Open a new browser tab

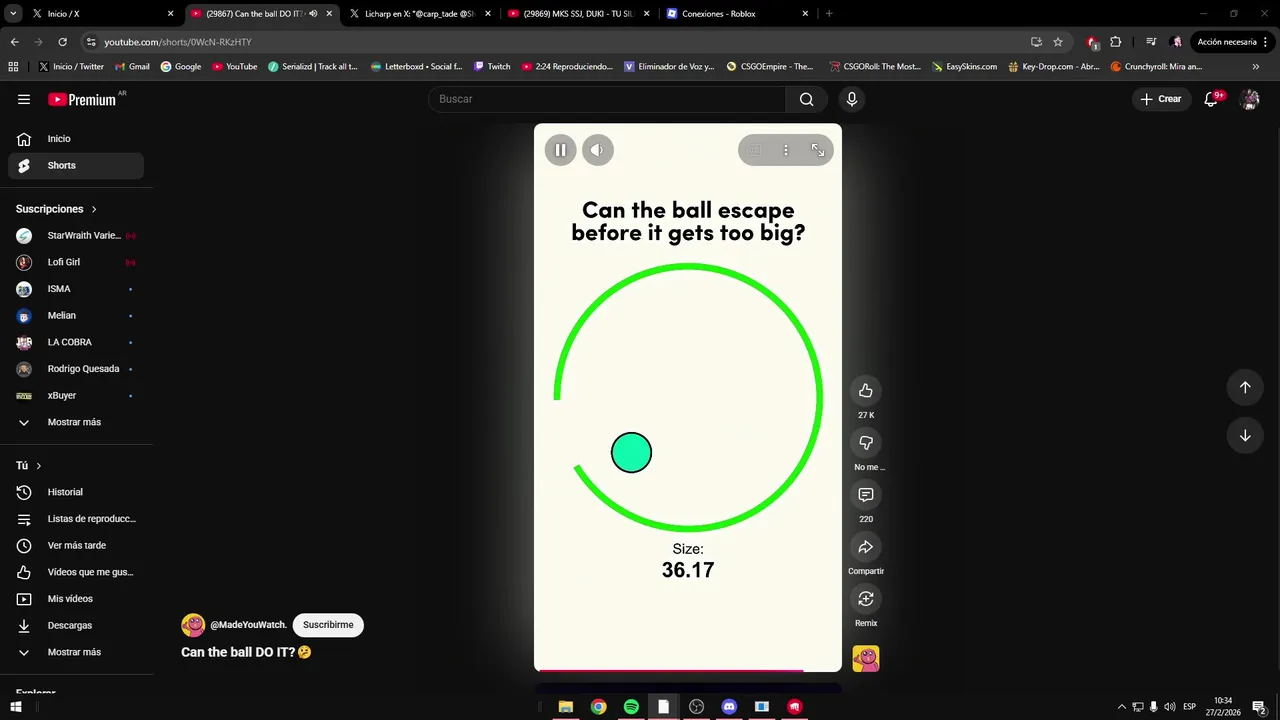pos(829,14)
